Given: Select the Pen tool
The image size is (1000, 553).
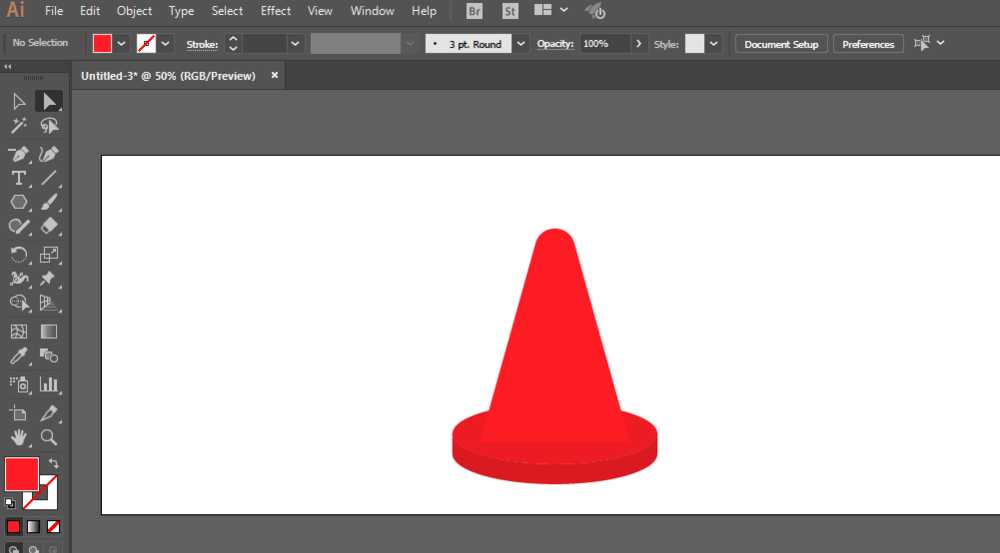Looking at the screenshot, I should pyautogui.click(x=18, y=154).
